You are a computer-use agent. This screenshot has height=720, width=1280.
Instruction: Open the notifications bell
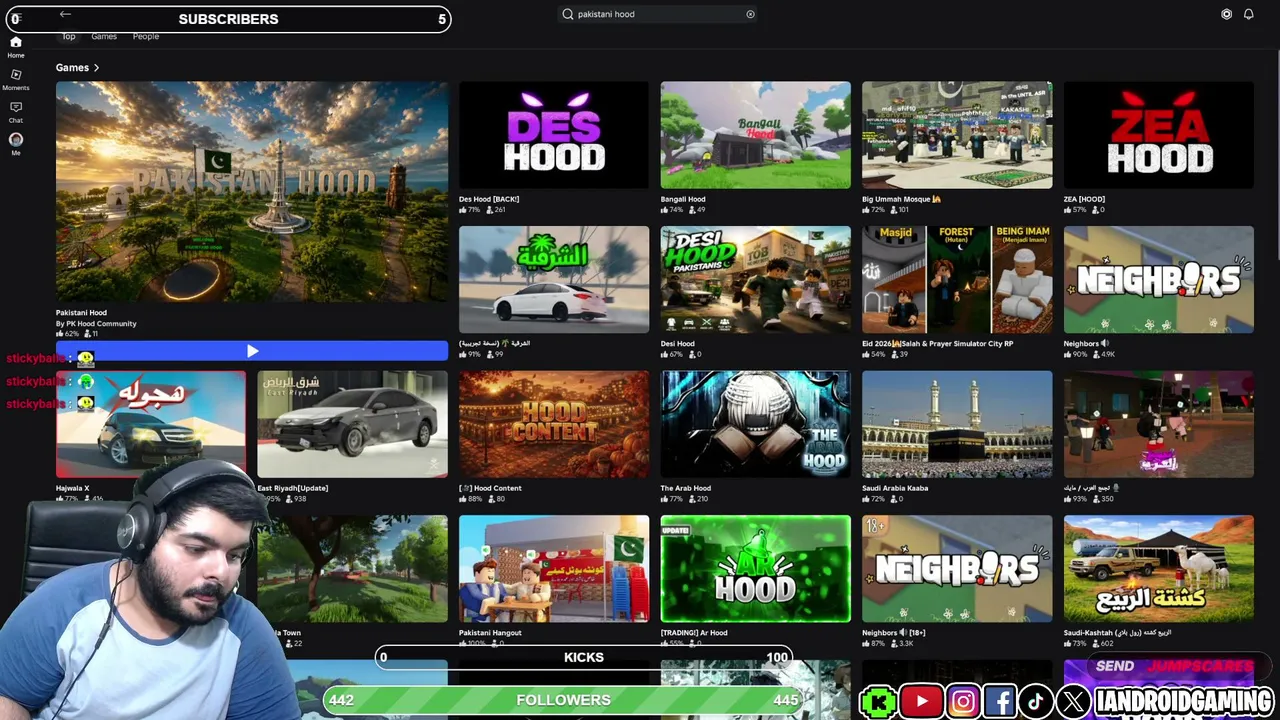pyautogui.click(x=1248, y=14)
